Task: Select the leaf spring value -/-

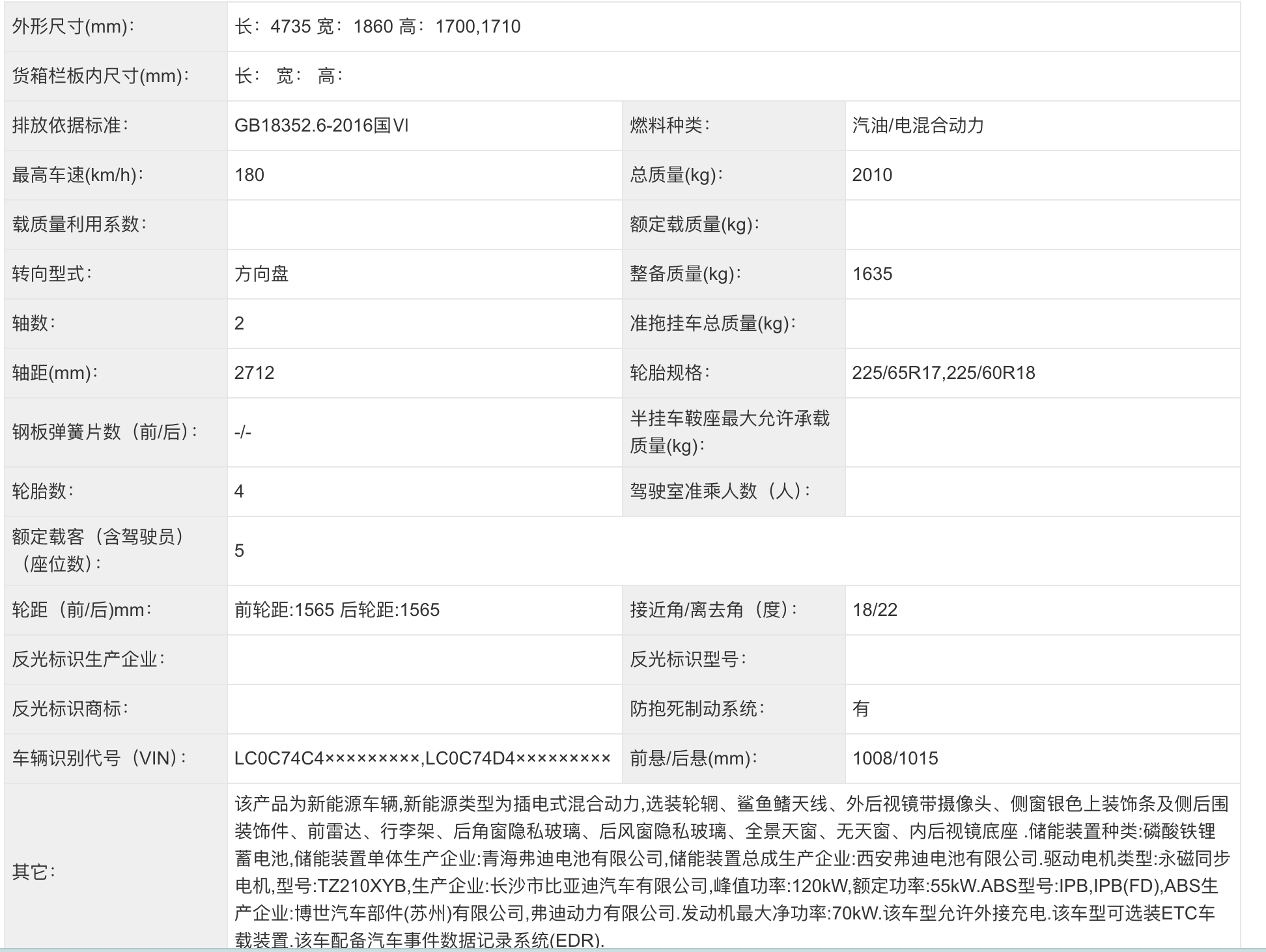Action: [243, 432]
